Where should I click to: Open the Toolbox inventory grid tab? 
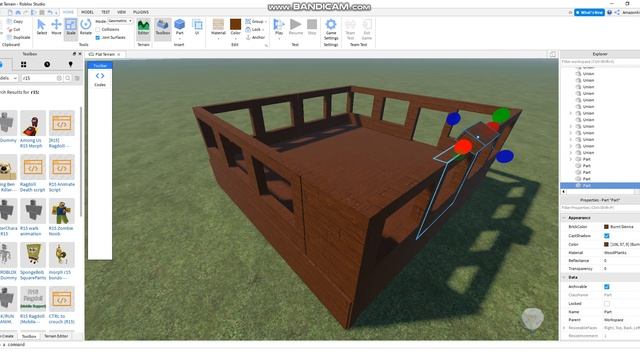point(24,64)
